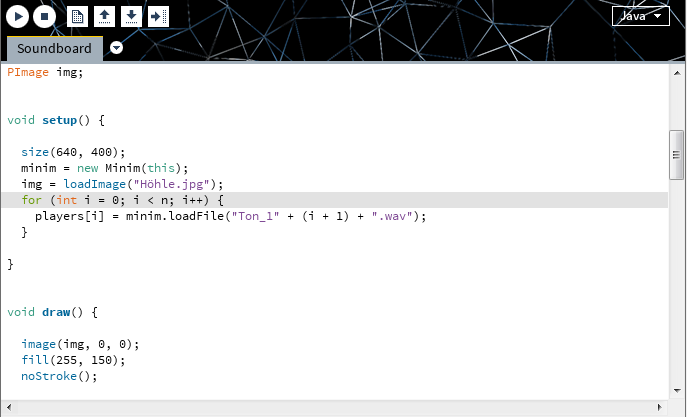Click the horizontal scrollbar right arrow
The width and height of the screenshot is (687, 417).
660,407
